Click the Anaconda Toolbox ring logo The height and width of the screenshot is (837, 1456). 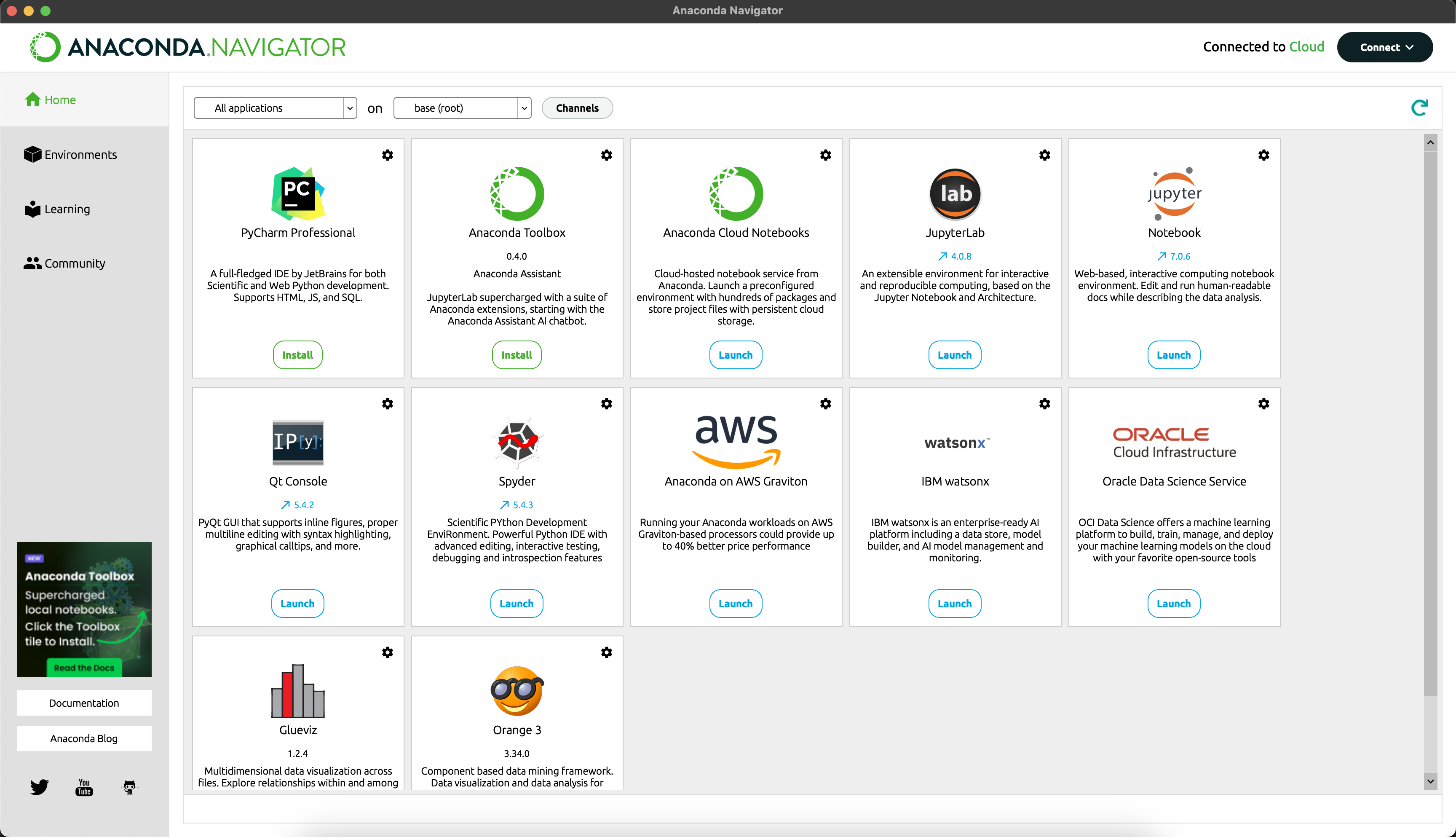pyautogui.click(x=517, y=194)
